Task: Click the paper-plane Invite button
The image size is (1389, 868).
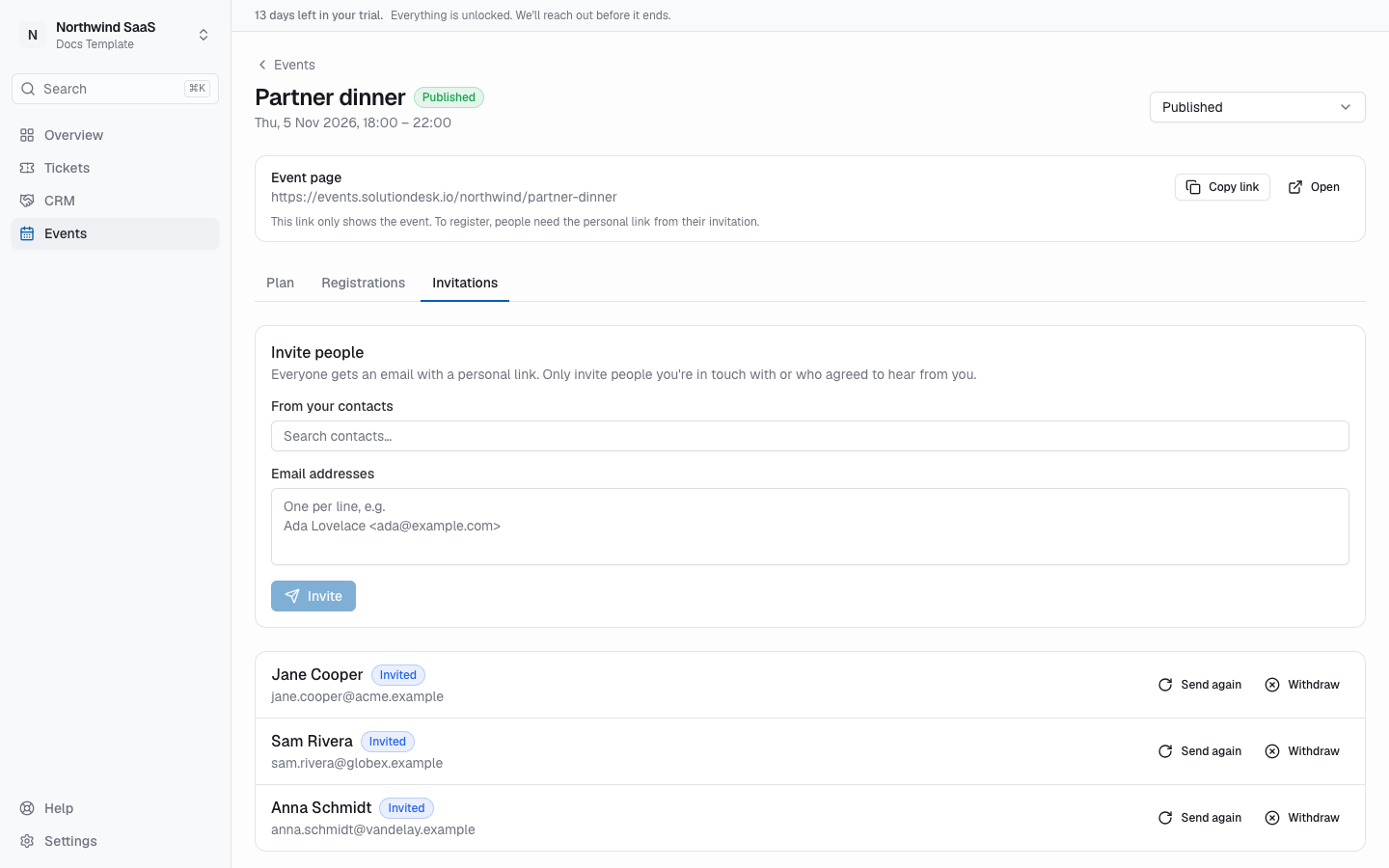Action: 313,596
